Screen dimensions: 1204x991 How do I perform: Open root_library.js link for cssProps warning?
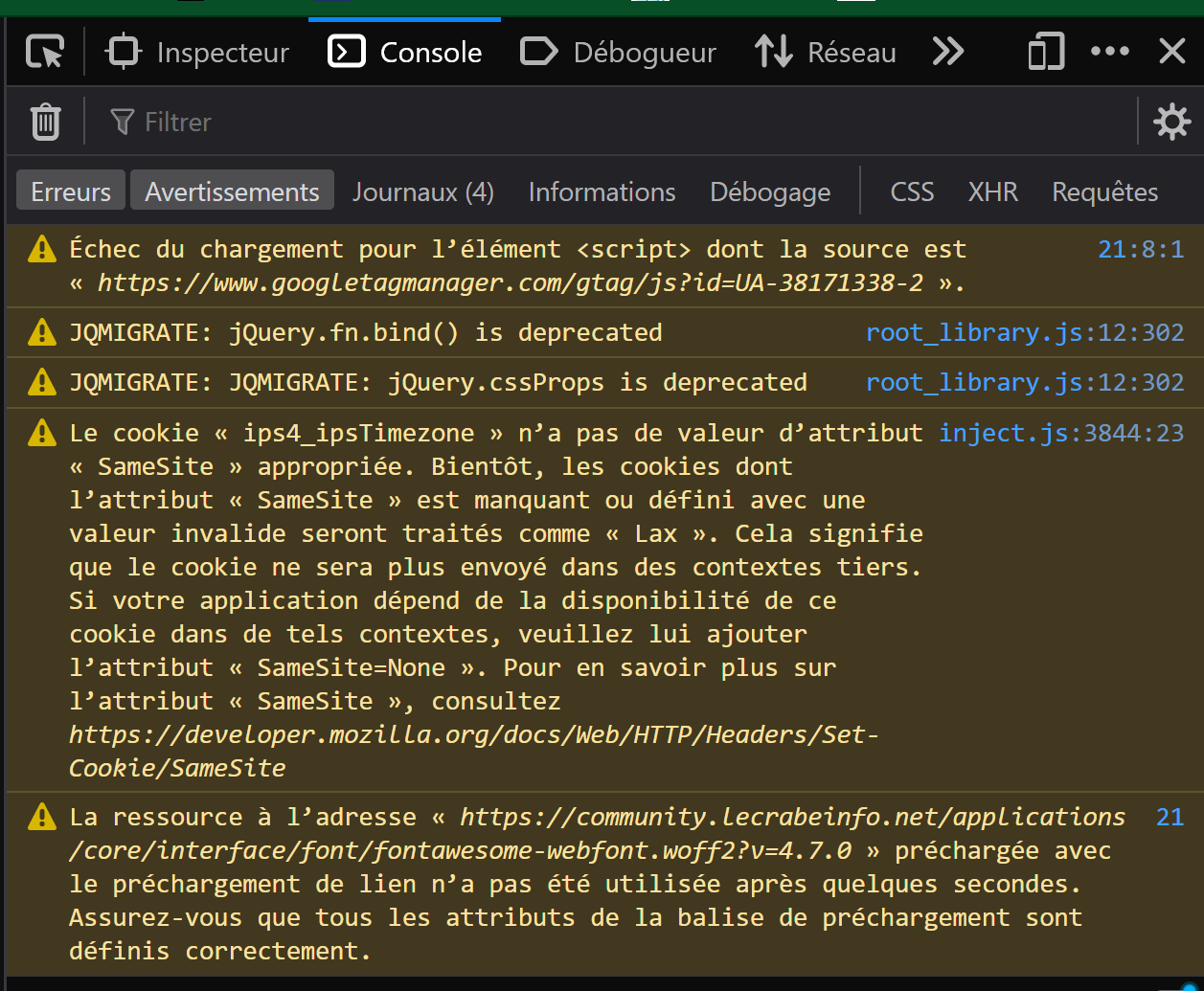pos(1025,382)
